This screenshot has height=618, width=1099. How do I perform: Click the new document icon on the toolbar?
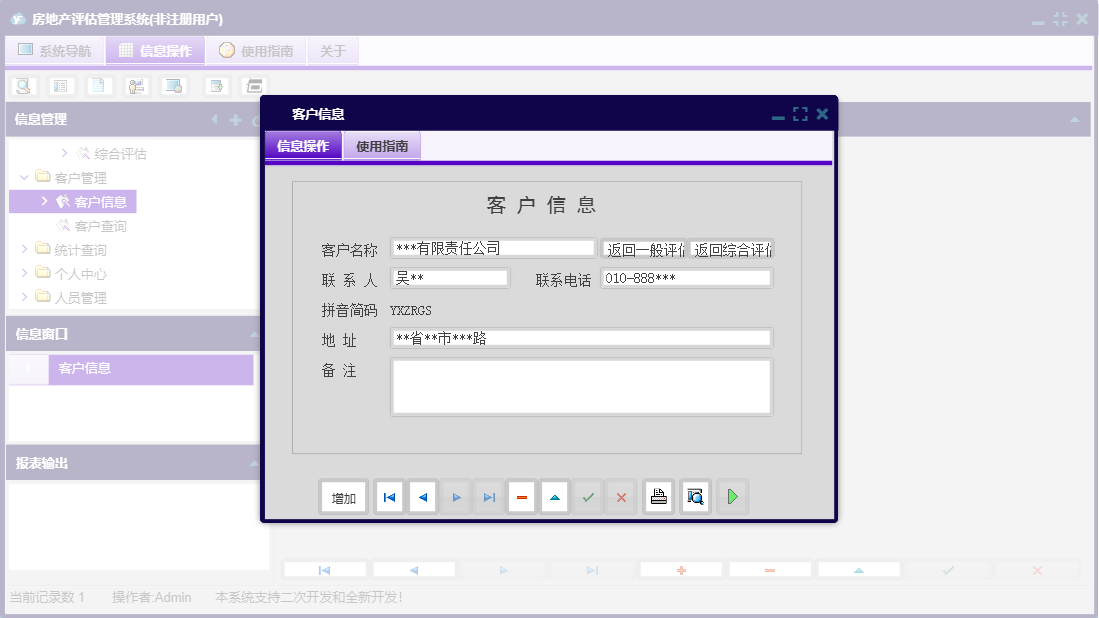[x=98, y=86]
